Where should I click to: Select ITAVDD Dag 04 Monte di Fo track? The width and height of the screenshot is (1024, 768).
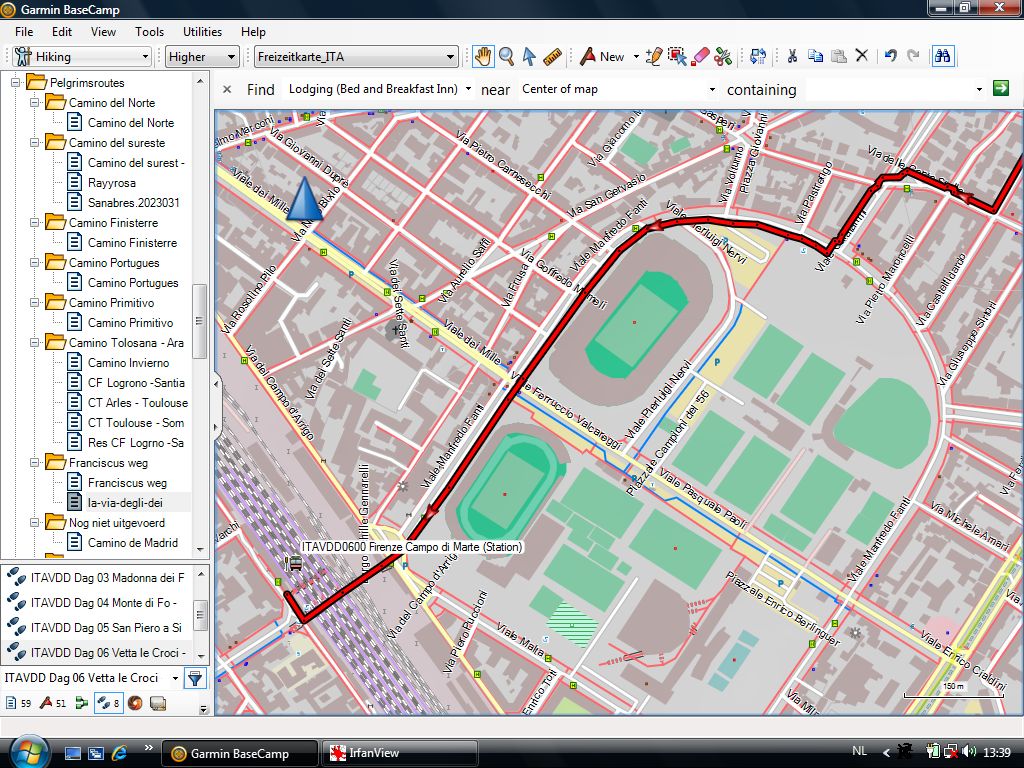tap(103, 603)
